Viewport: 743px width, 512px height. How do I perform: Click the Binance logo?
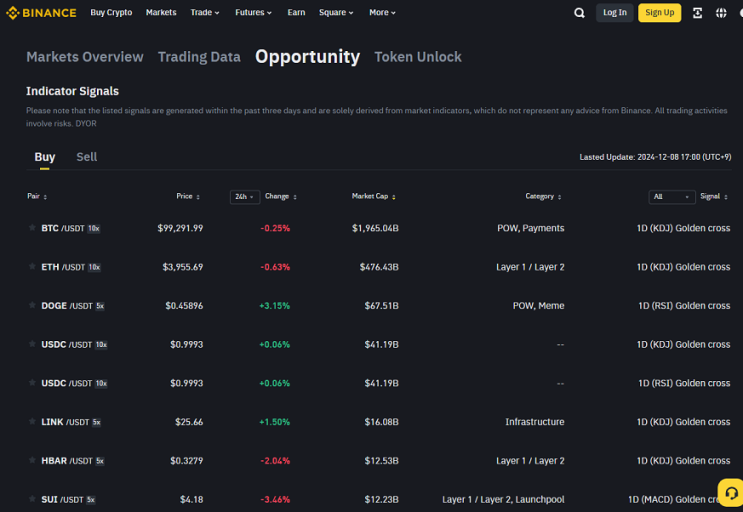click(41, 13)
